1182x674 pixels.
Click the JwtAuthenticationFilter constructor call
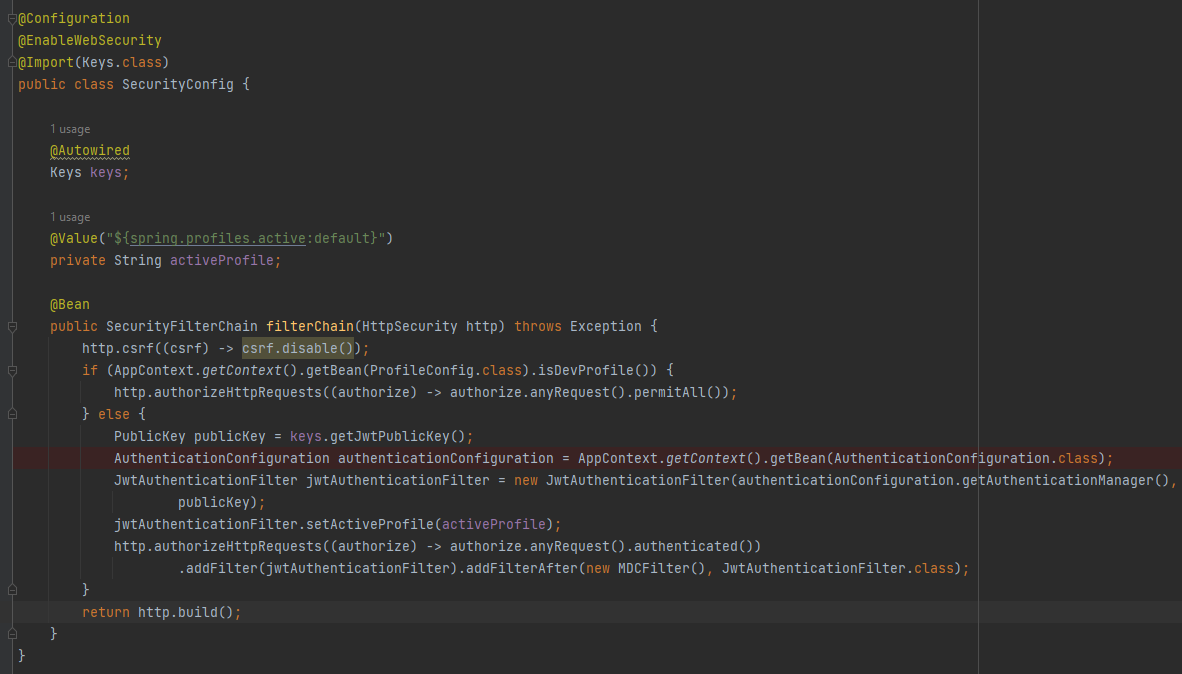click(x=640, y=480)
